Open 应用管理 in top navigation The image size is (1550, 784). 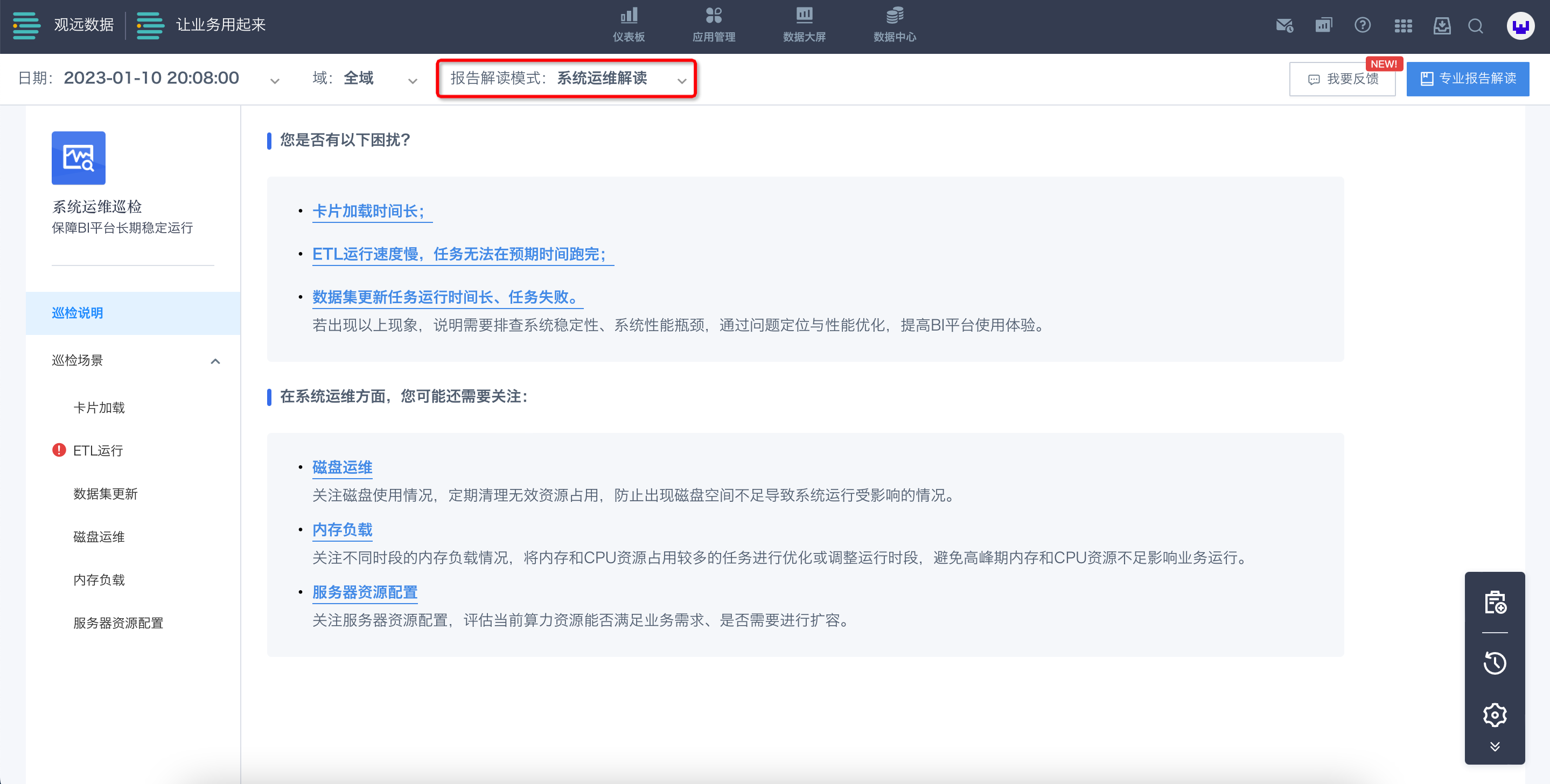(714, 25)
